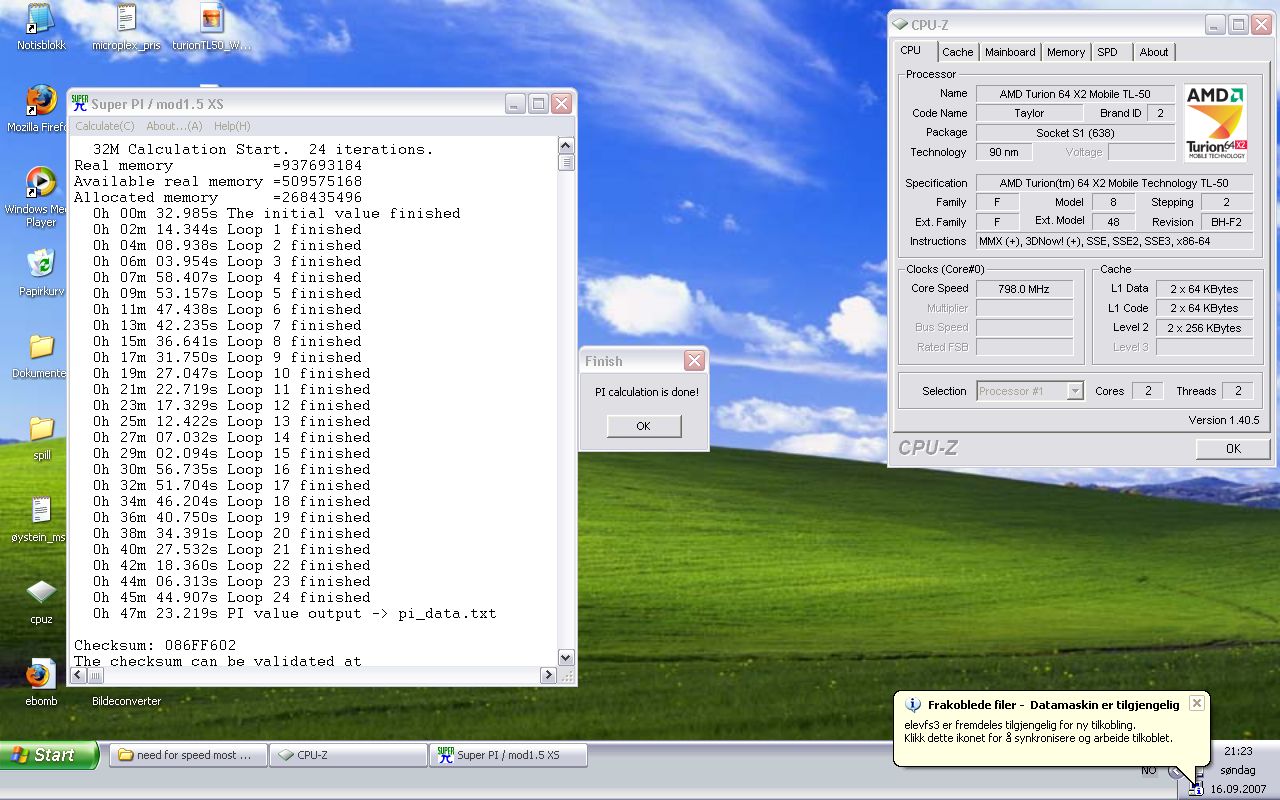
Task: Maximize the Super PI window
Action: click(538, 103)
